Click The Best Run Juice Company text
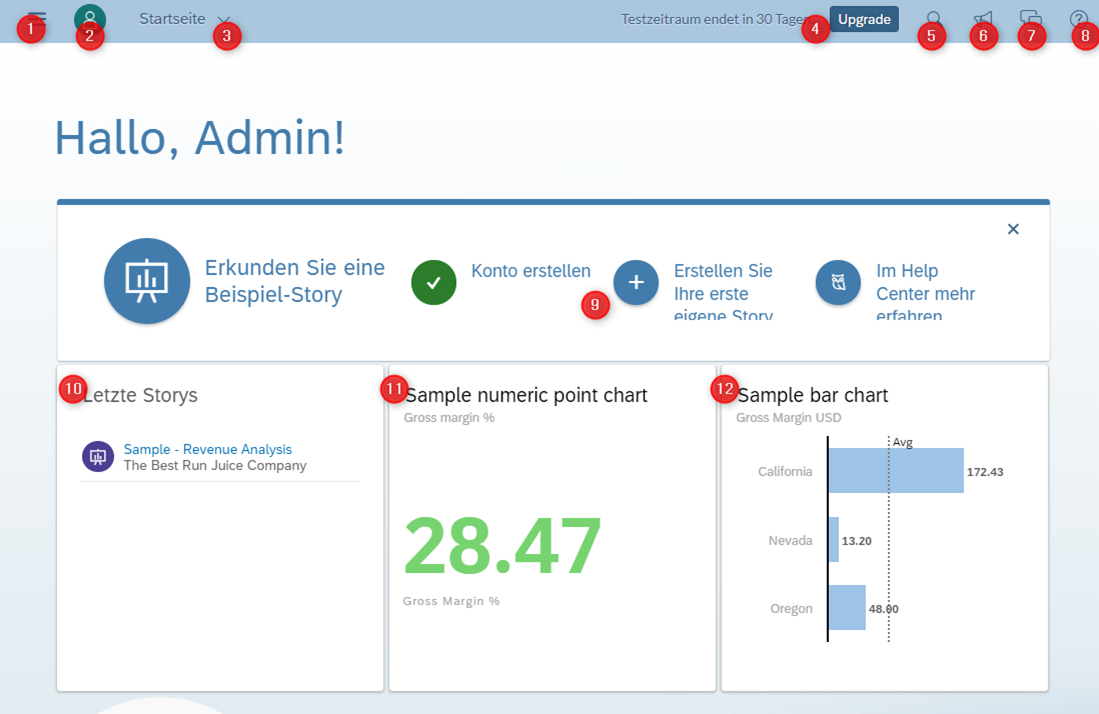Screen dimensions: 1099x714 point(215,465)
